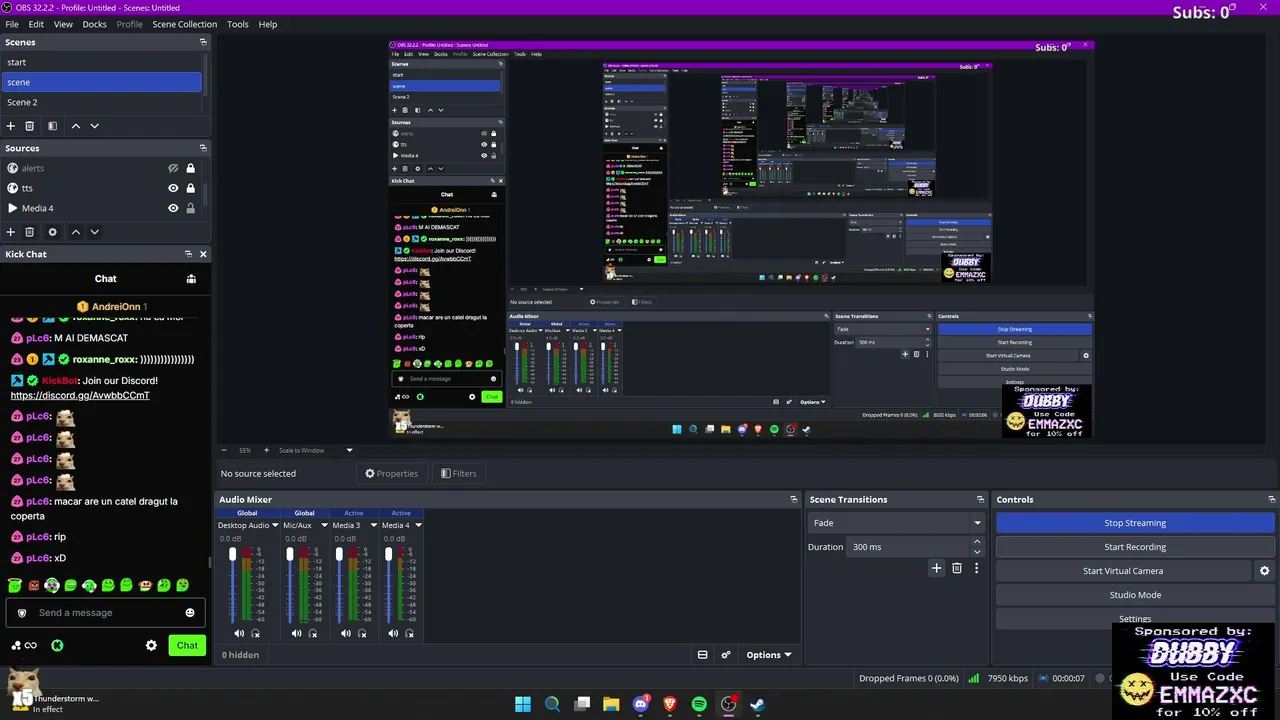Open the Tools menu

pyautogui.click(x=238, y=24)
